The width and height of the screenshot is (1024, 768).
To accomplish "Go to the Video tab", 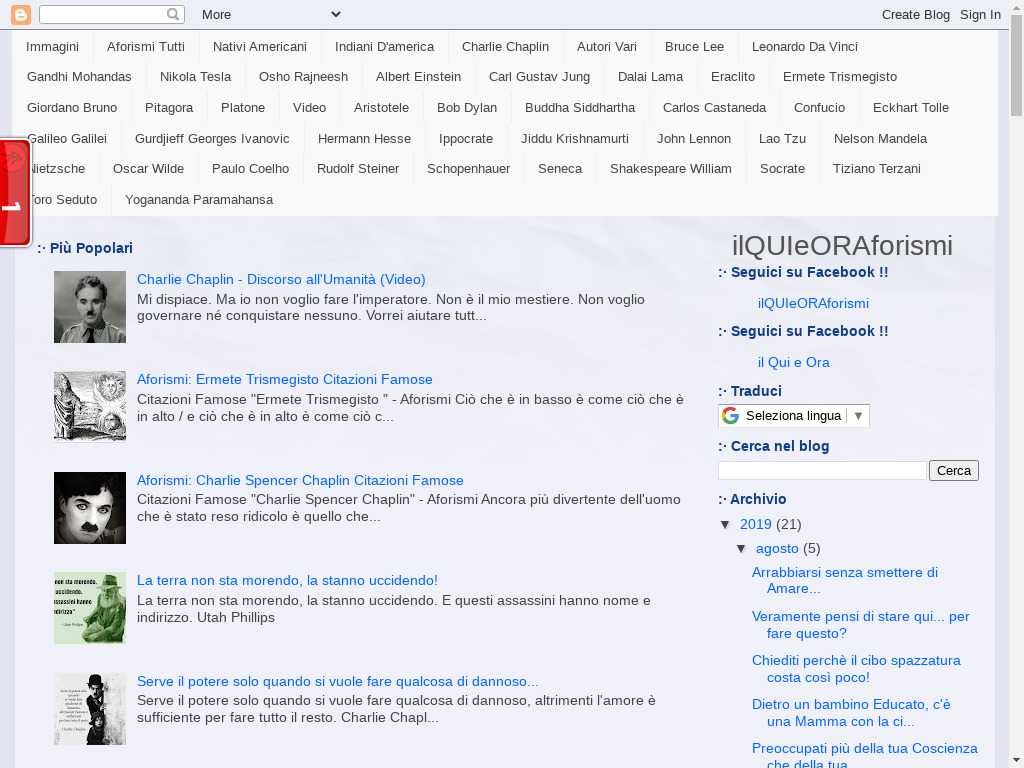I will tap(310, 107).
